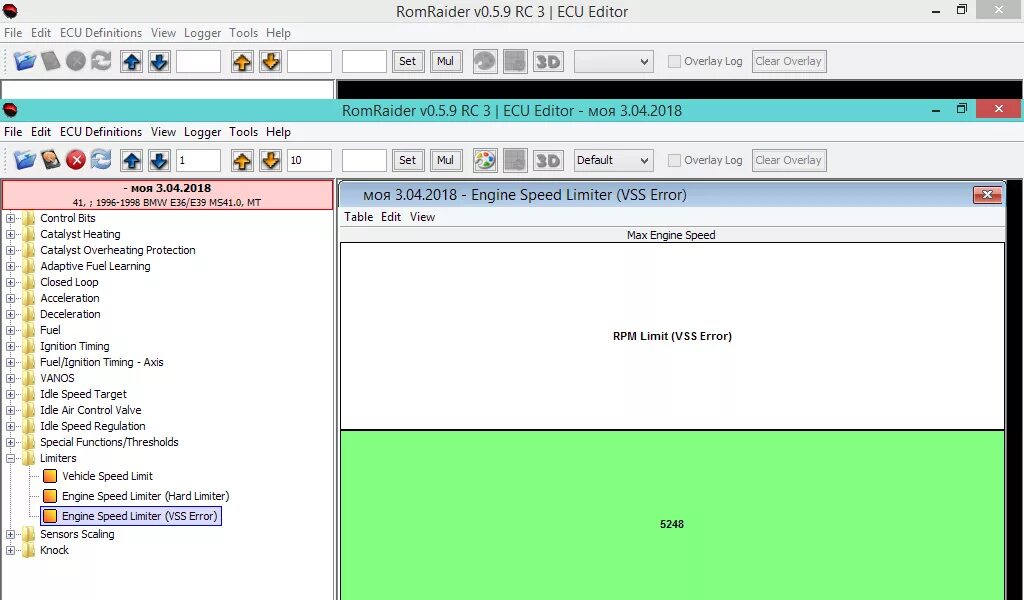Click Clear Overlay button in front window

pyautogui.click(x=789, y=161)
